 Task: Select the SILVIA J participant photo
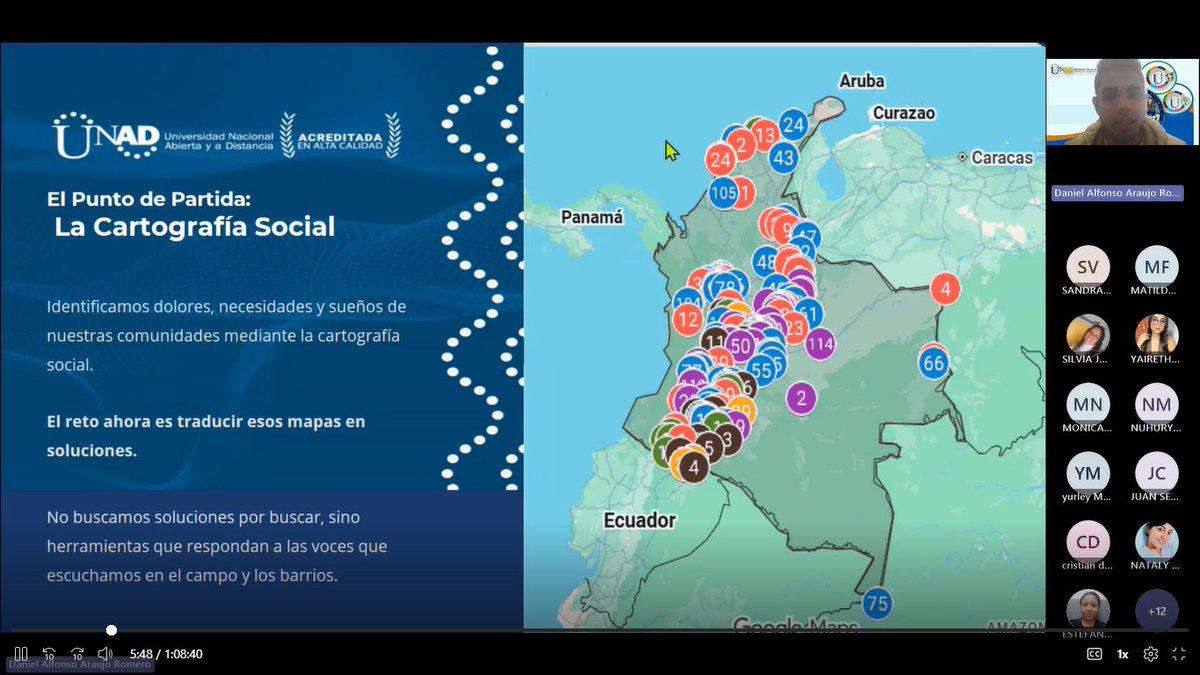point(1087,334)
